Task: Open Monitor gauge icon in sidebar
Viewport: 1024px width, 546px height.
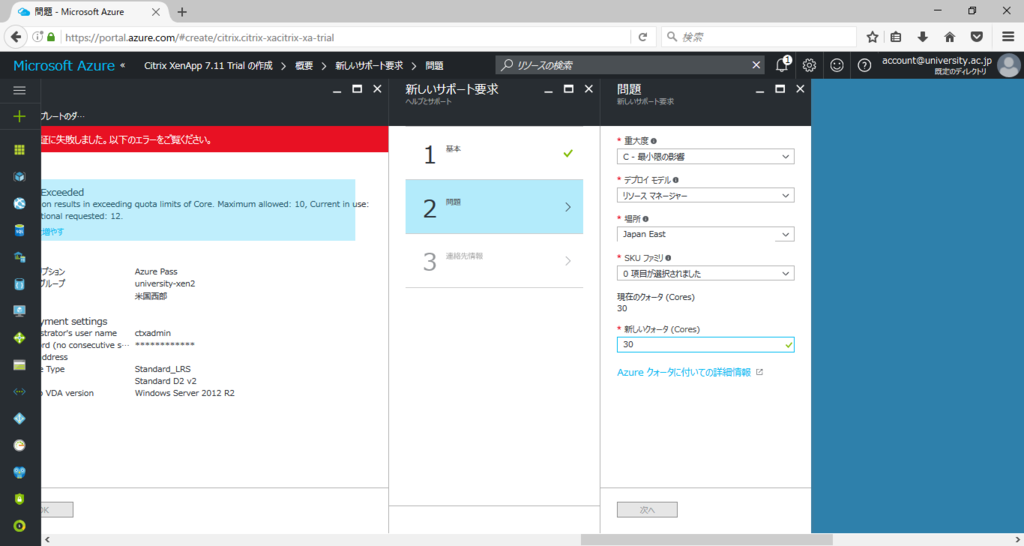Action: point(20,445)
